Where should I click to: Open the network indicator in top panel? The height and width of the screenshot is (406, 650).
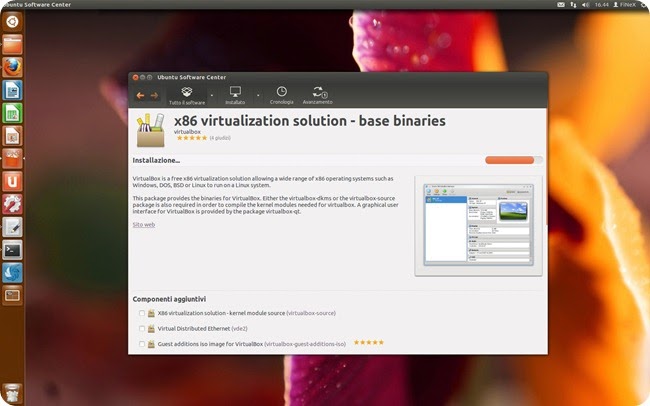(x=573, y=5)
